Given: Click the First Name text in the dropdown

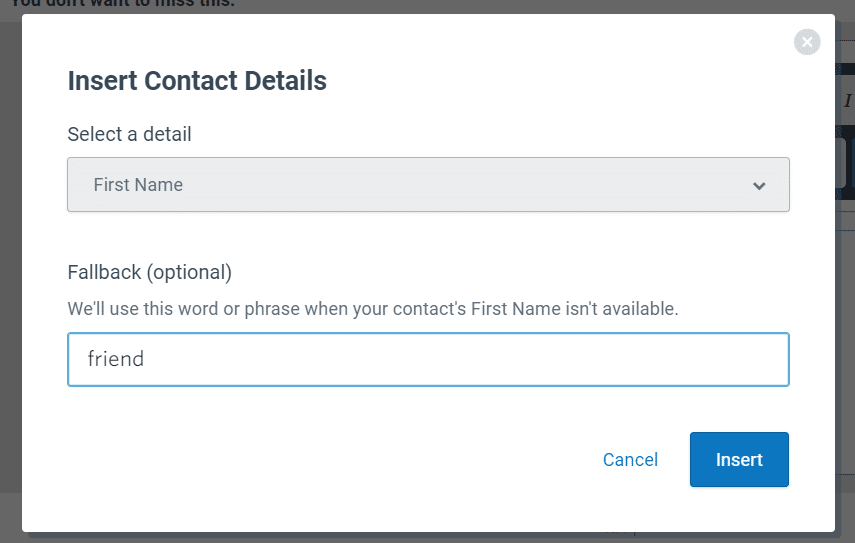Looking at the screenshot, I should [x=138, y=185].
